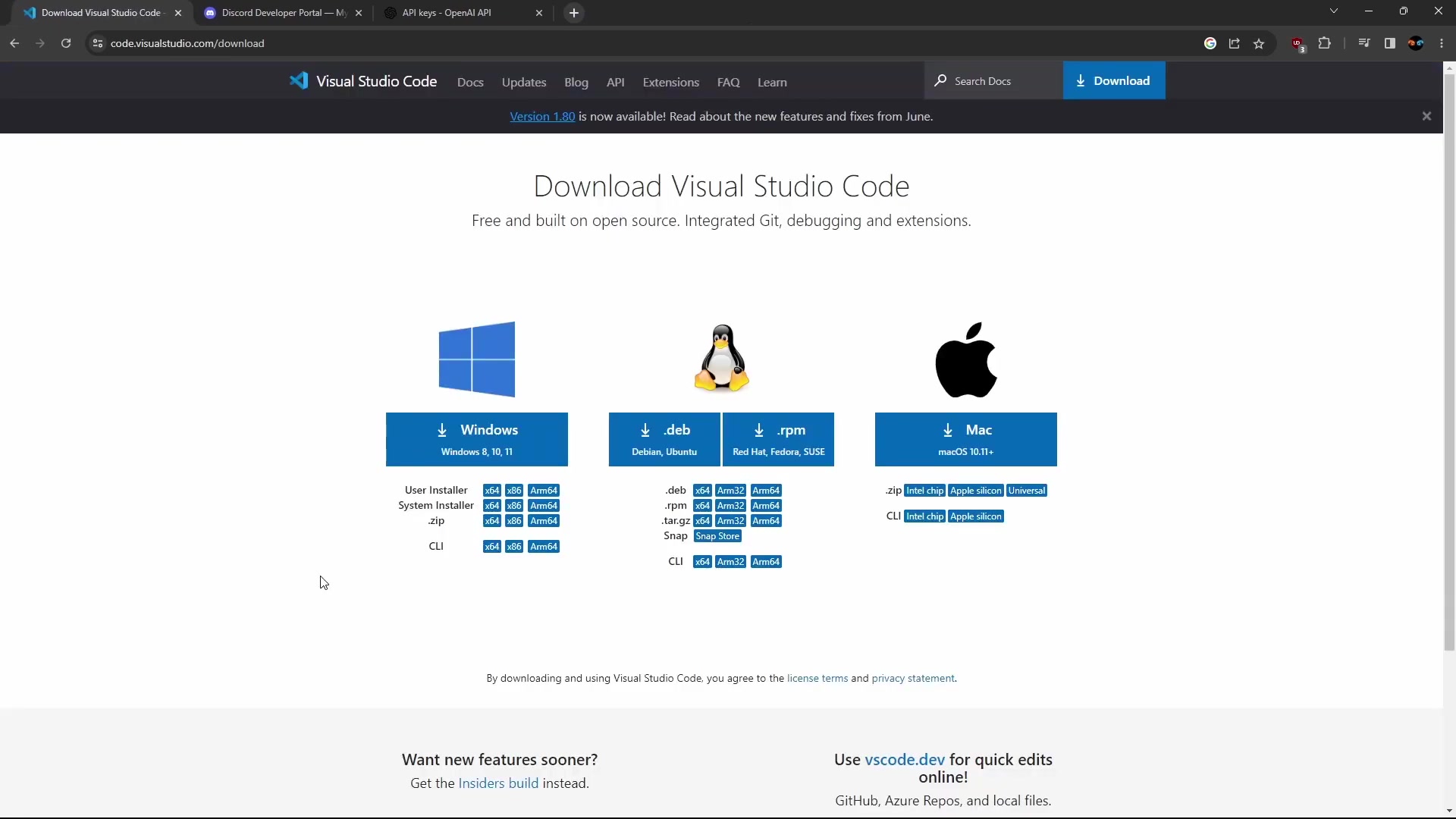Click the browser back arrow
1456x819 pixels.
pos(14,43)
